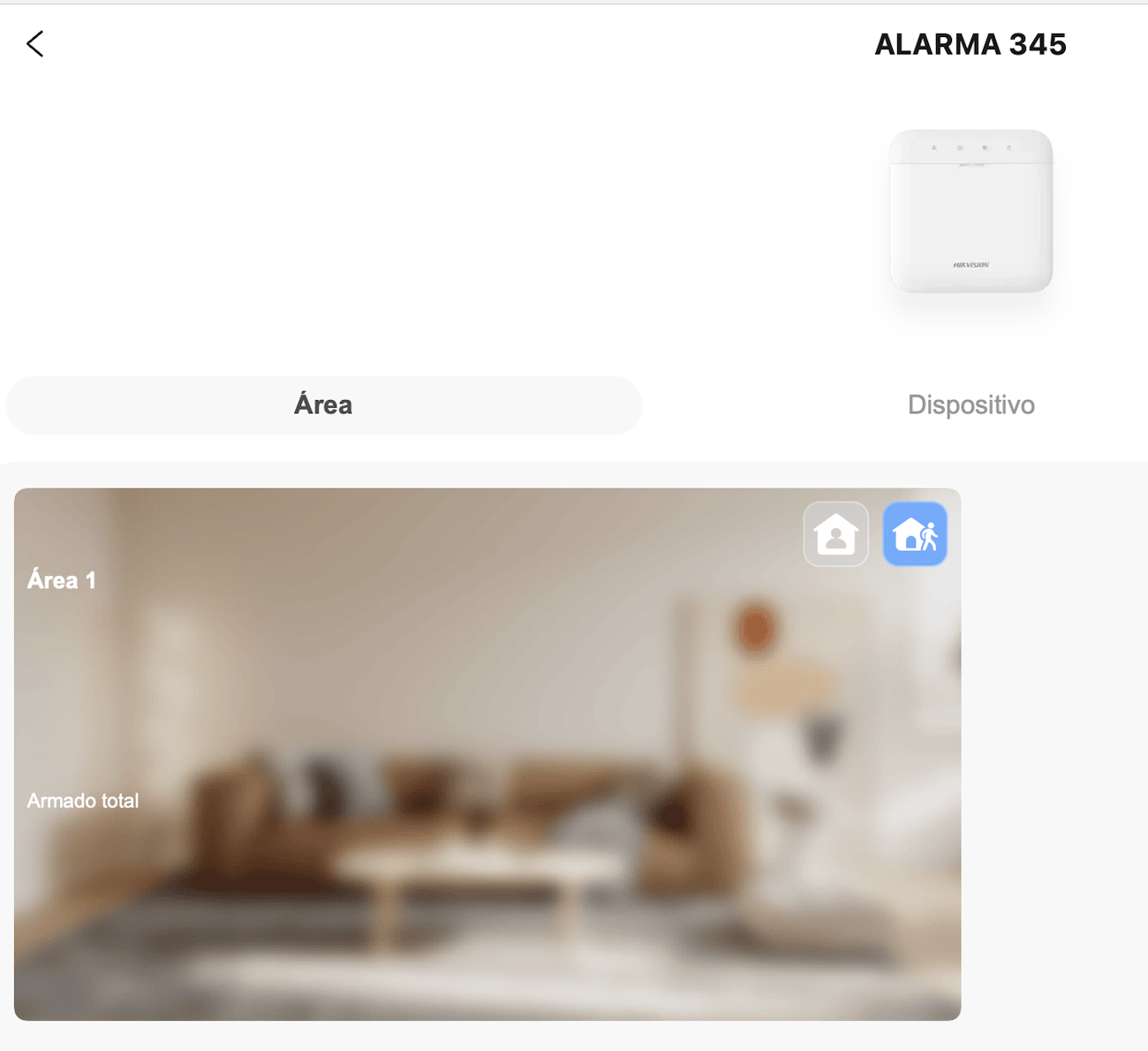Screen dimensions: 1148x1051
Task: Click third round indicator on panel image
Action: pos(985,147)
